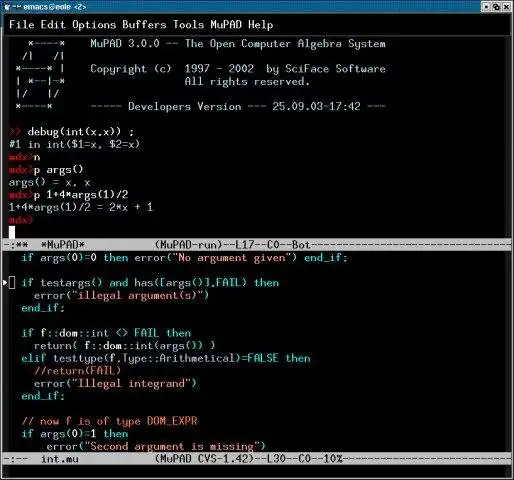Open the Options menu
This screenshot has width=514, height=480.
(x=94, y=25)
